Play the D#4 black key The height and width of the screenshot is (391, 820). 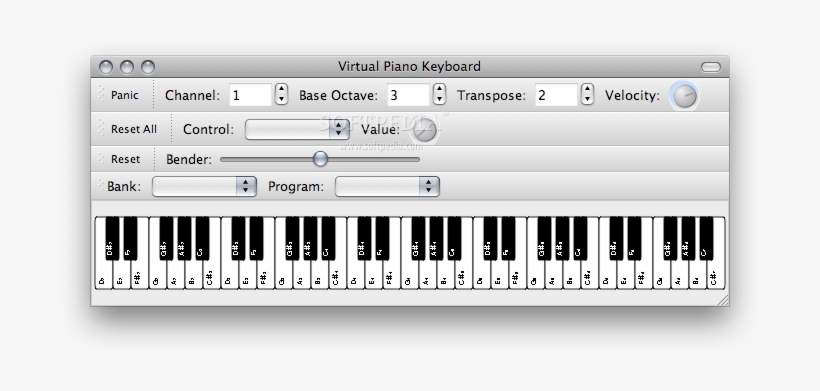pyautogui.click(x=364, y=238)
